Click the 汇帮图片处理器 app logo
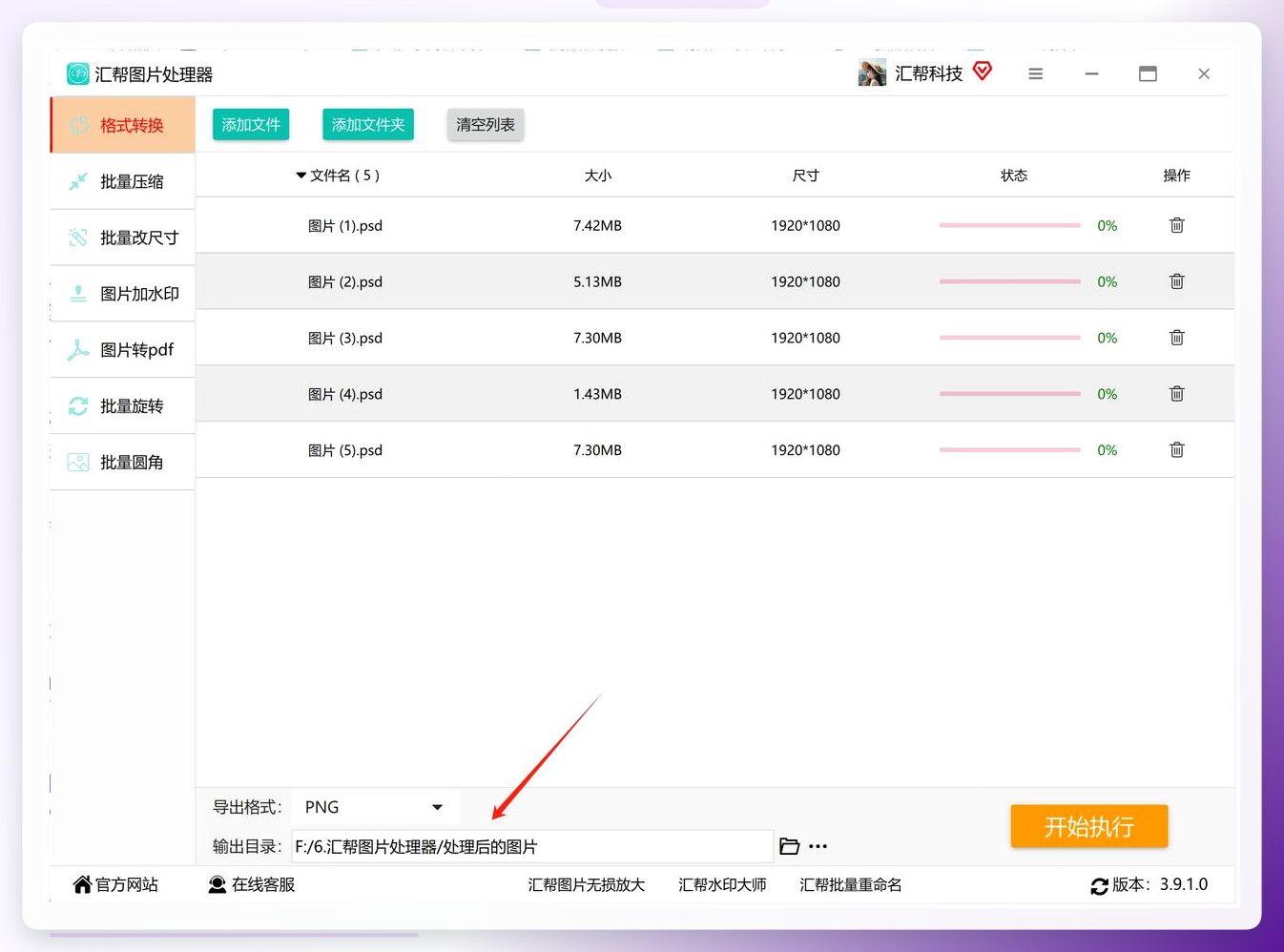The image size is (1284, 952). pos(78,73)
